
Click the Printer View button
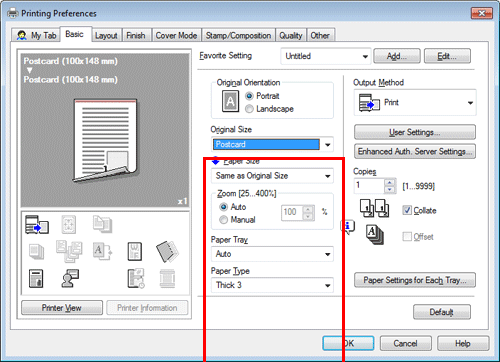pos(62,308)
